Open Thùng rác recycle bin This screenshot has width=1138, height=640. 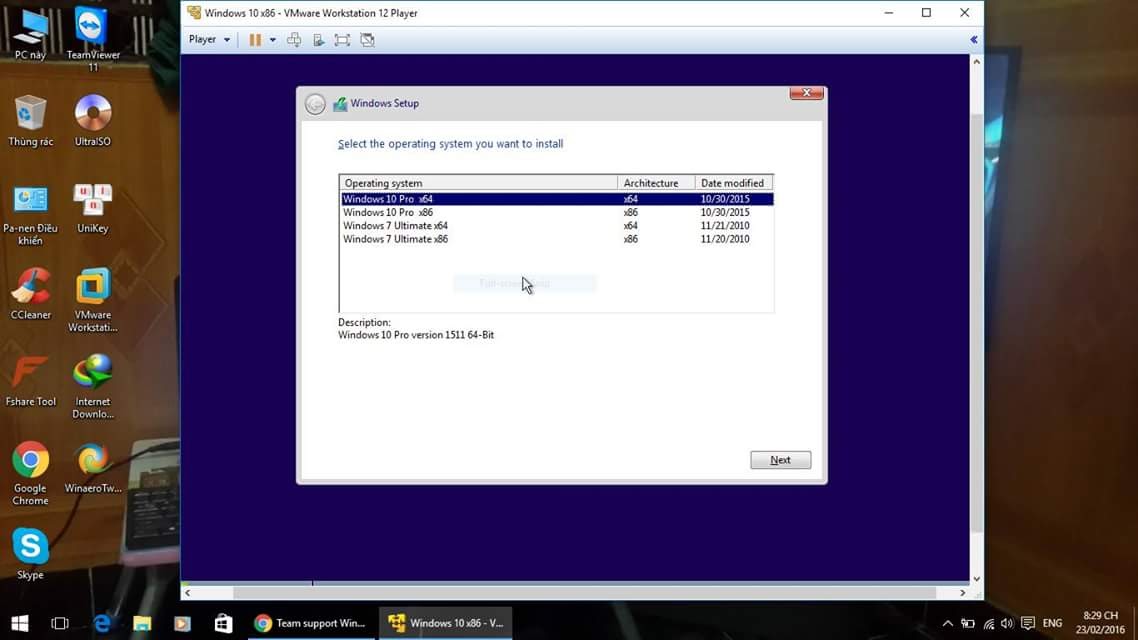[x=30, y=120]
